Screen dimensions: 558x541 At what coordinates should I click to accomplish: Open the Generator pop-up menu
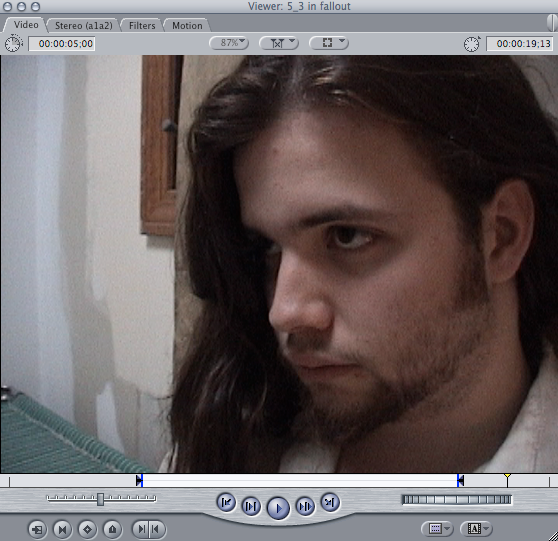point(477,529)
